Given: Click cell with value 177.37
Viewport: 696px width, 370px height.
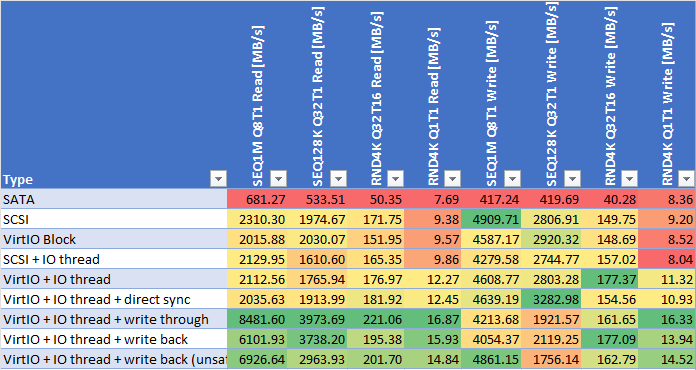Looking at the screenshot, I should (x=609, y=279).
